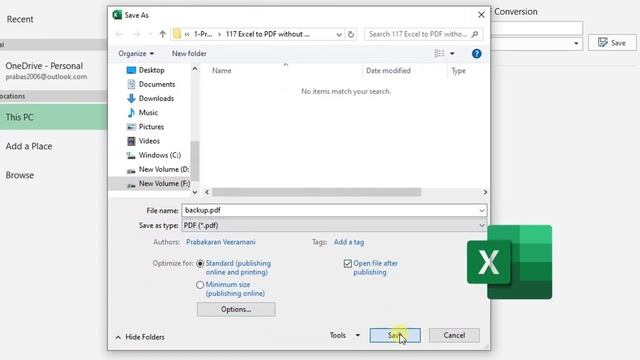The image size is (640, 360).
Task: Sort by Name column header
Action: [x=222, y=71]
